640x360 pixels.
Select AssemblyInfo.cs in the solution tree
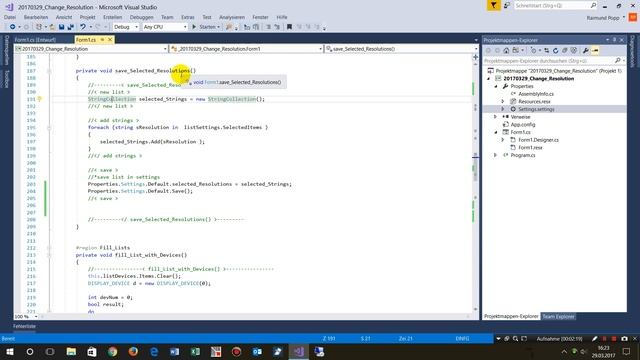click(x=536, y=94)
